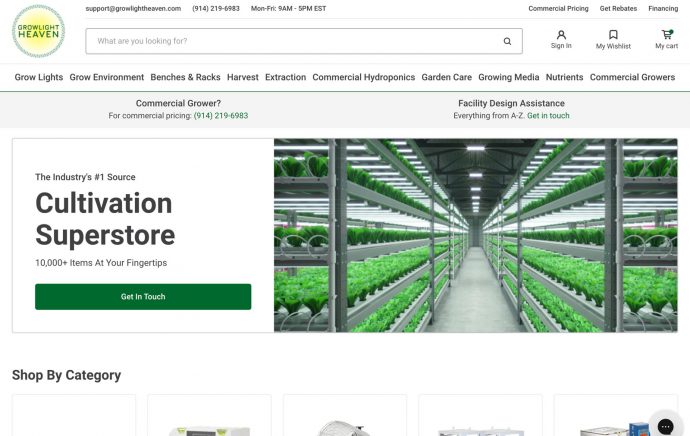Select the Nutrients menu item
Viewport: 690px width, 436px height.
coord(564,77)
